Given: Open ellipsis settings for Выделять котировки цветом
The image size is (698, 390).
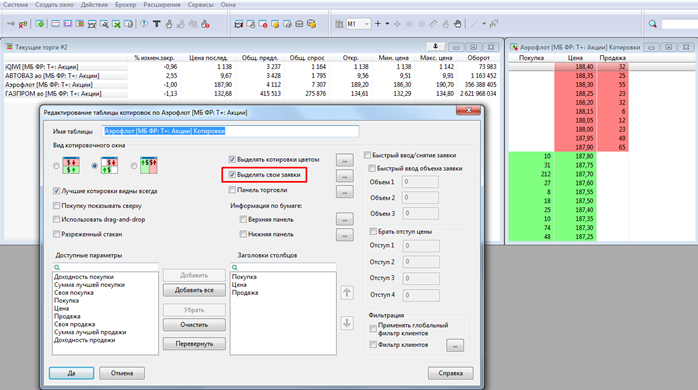Looking at the screenshot, I should click(x=345, y=160).
